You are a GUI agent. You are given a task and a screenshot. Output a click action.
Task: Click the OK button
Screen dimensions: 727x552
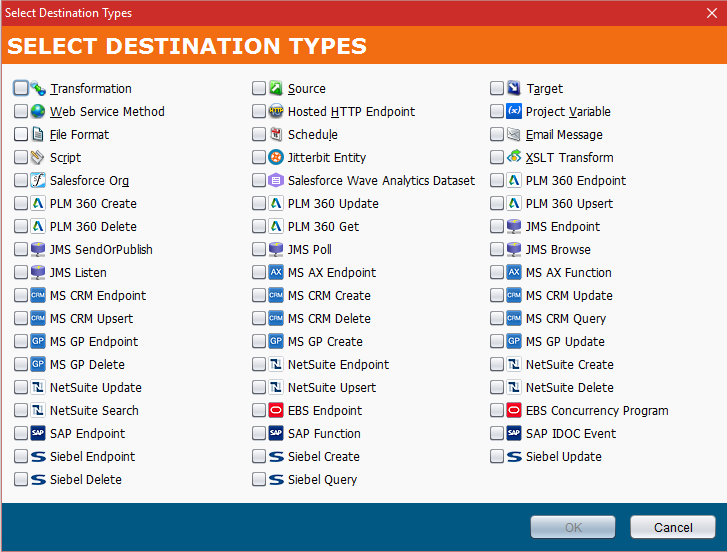coord(572,527)
